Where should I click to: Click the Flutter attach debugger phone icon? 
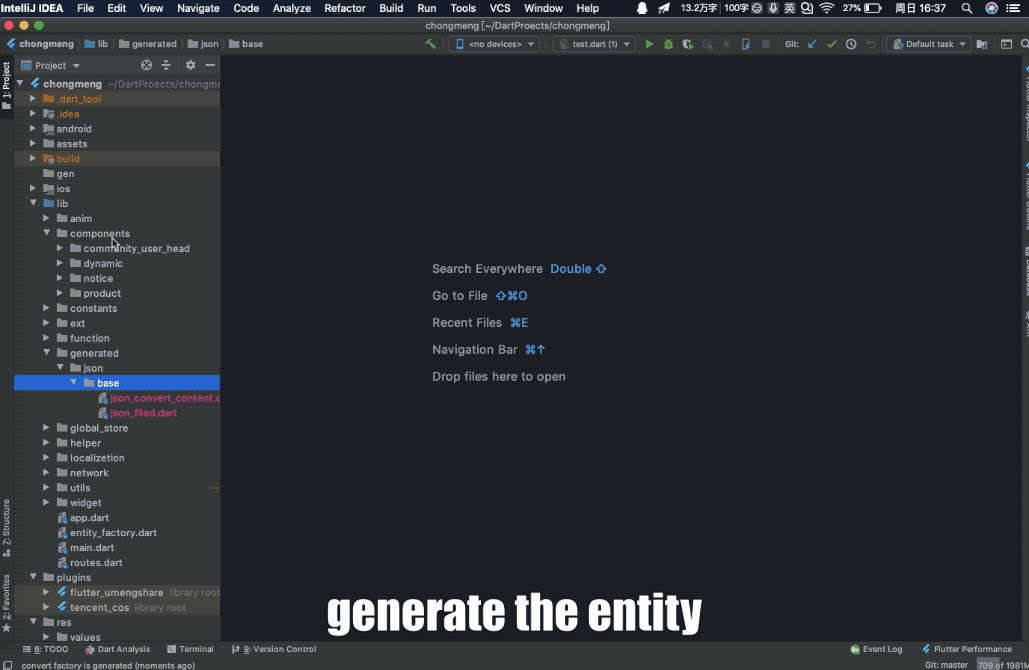point(746,44)
